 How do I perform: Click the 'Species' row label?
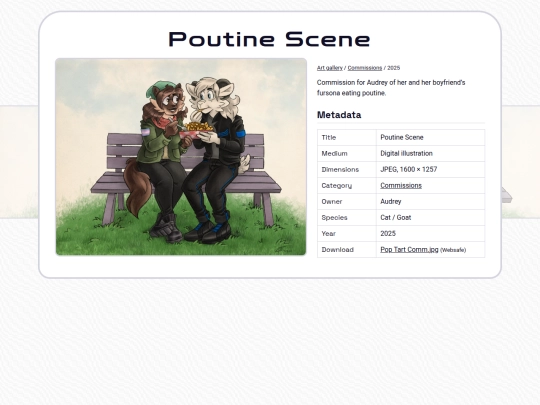[x=334, y=218]
